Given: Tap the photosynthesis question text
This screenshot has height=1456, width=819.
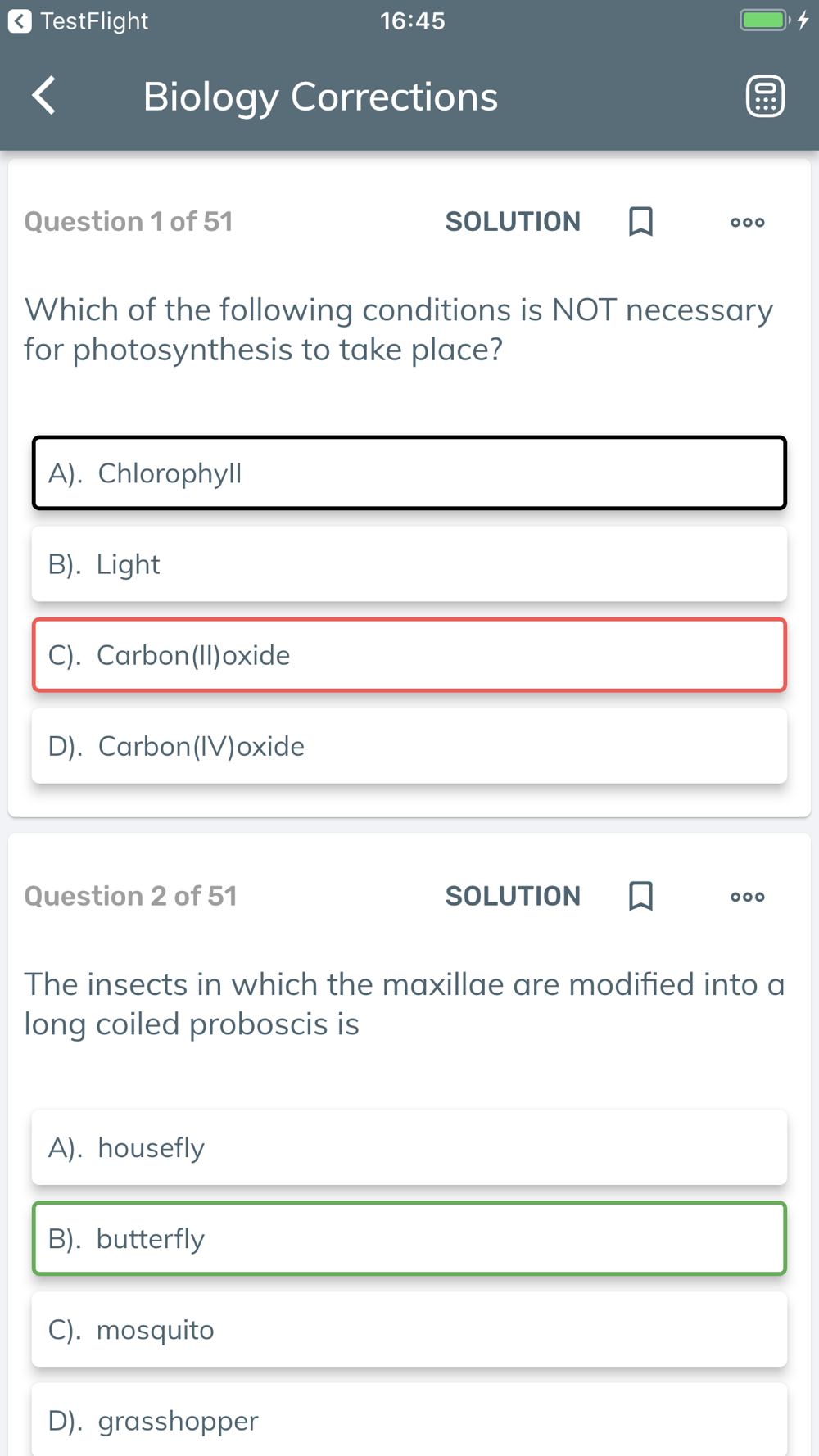Looking at the screenshot, I should tap(399, 329).
